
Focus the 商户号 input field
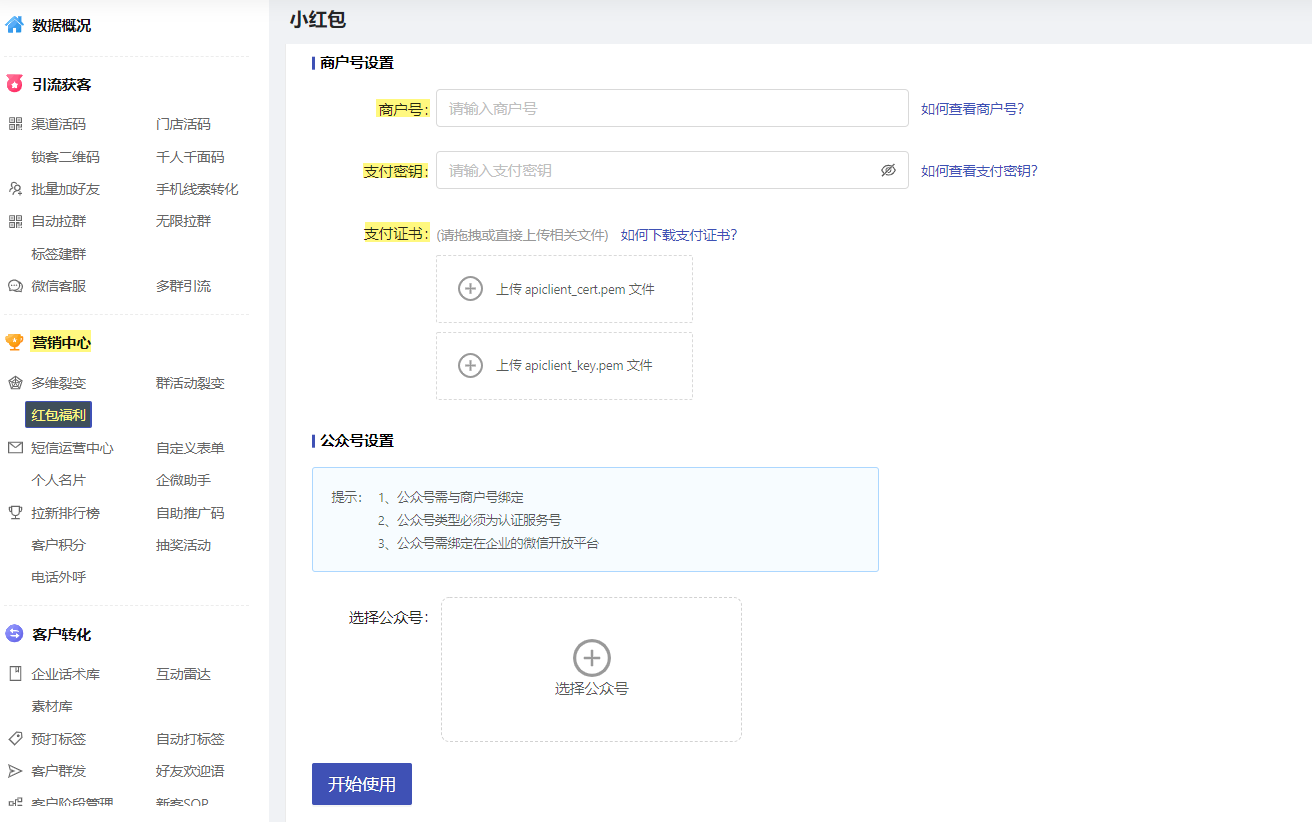[x=672, y=108]
